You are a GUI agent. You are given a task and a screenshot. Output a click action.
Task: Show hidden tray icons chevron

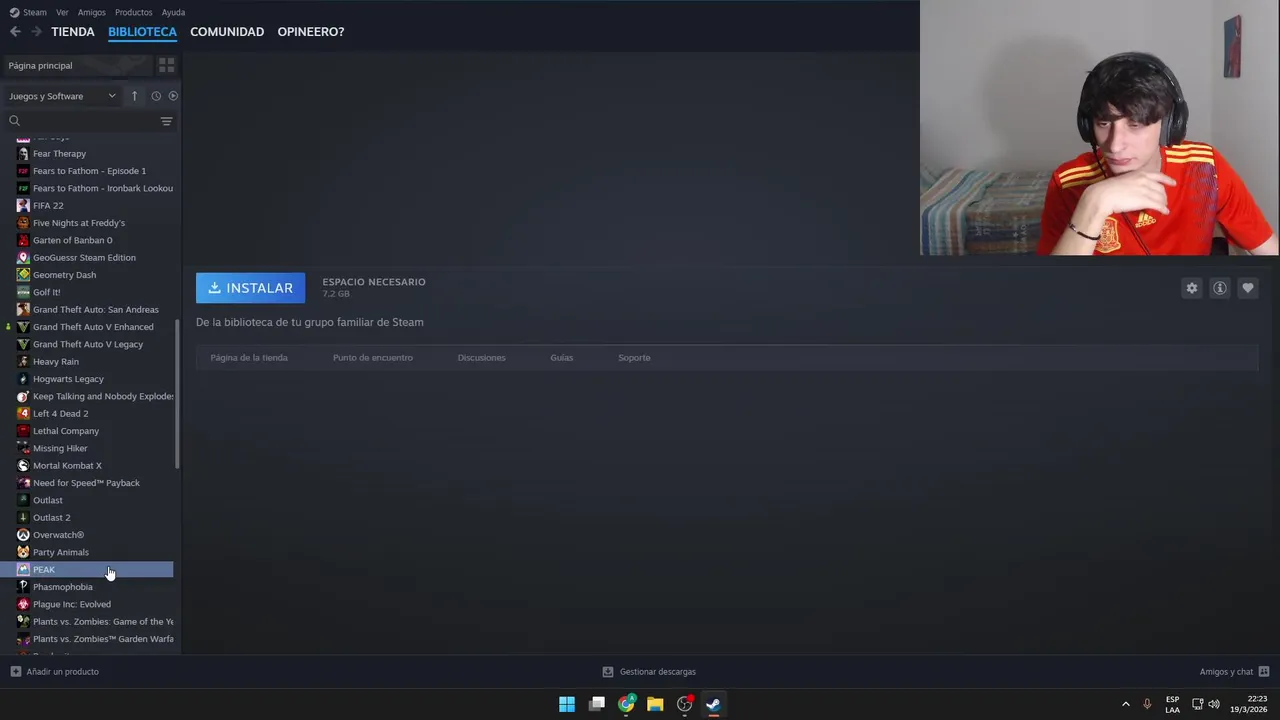pos(1125,704)
